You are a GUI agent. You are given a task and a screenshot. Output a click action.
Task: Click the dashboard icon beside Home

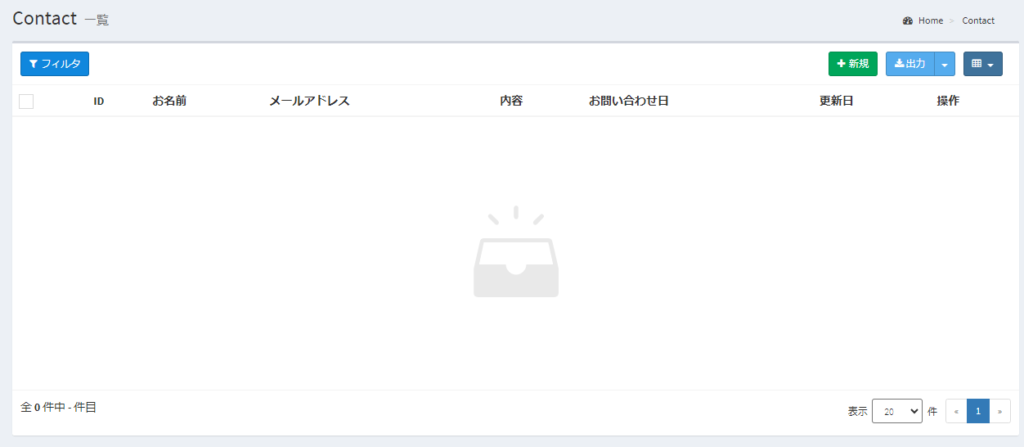point(907,20)
